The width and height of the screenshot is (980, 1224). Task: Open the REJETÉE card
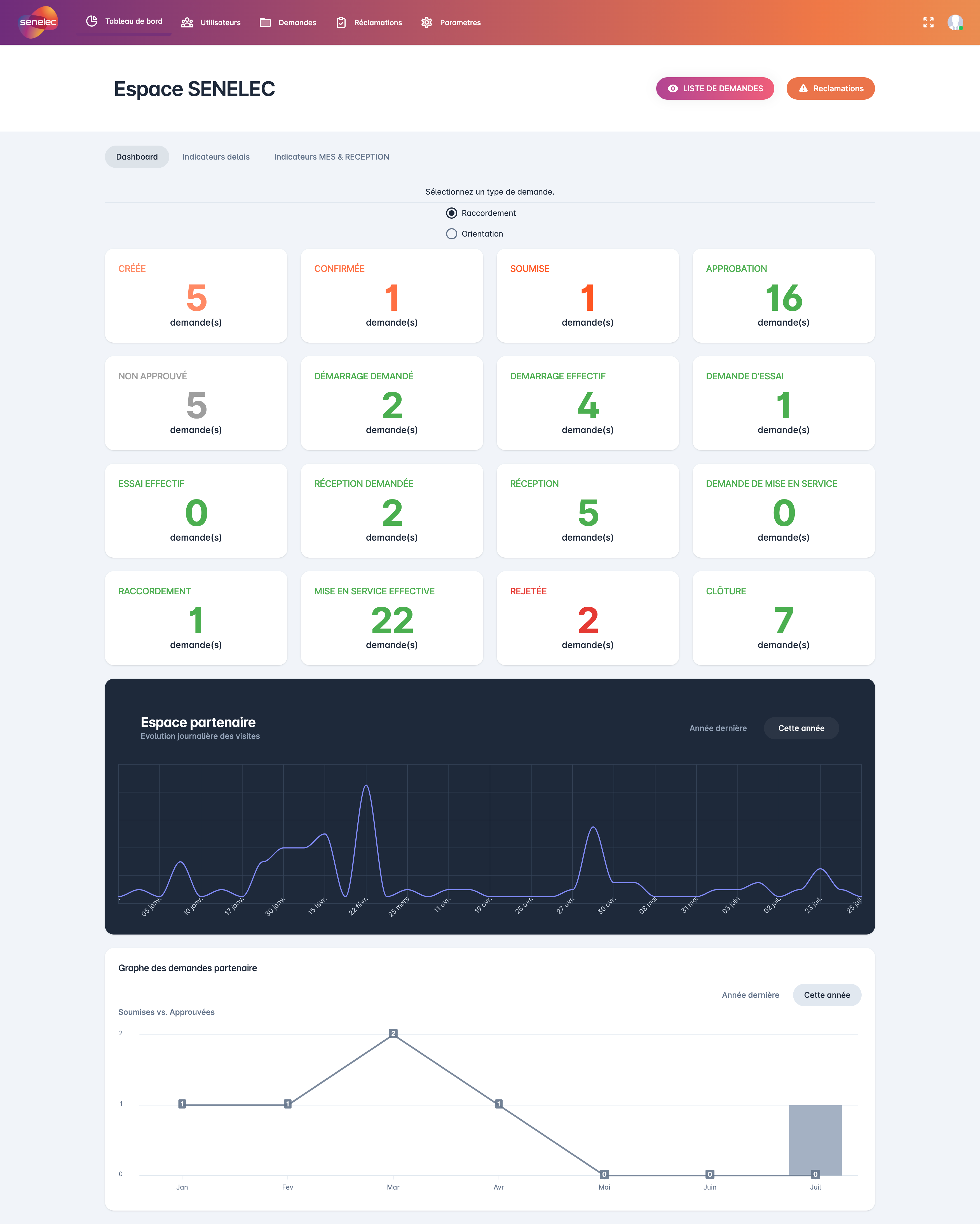pyautogui.click(x=587, y=618)
